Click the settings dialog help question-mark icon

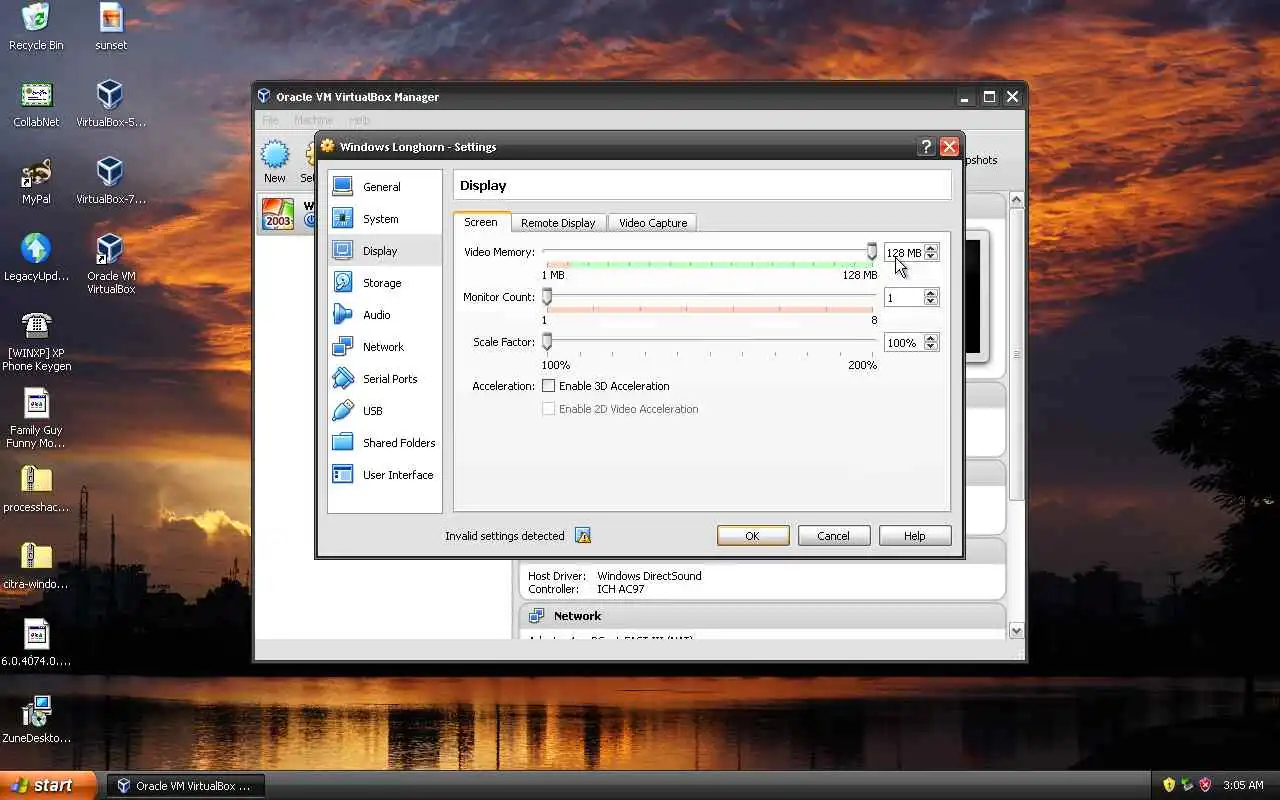[926, 147]
